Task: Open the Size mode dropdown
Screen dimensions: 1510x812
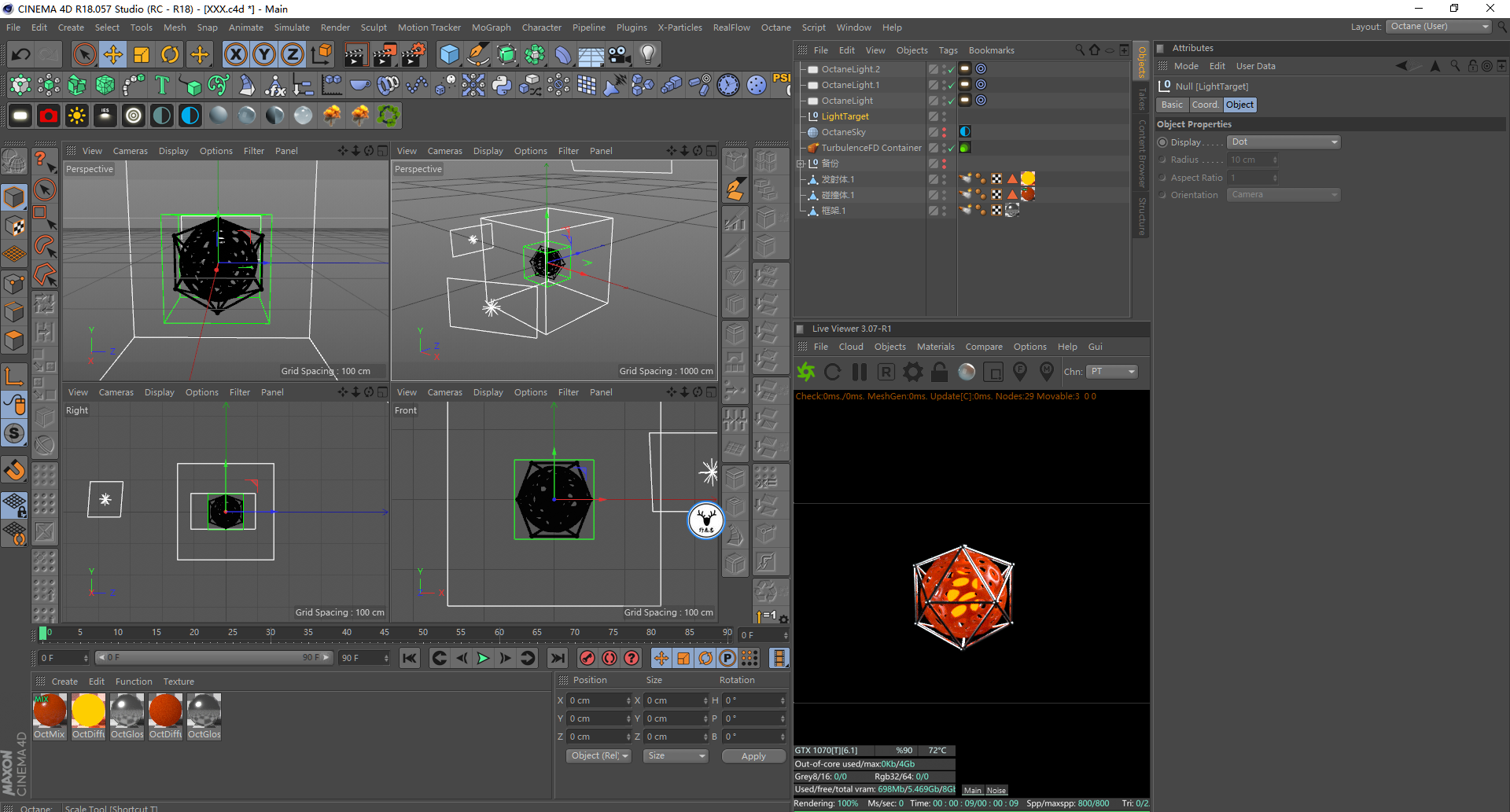Action: pyautogui.click(x=675, y=756)
